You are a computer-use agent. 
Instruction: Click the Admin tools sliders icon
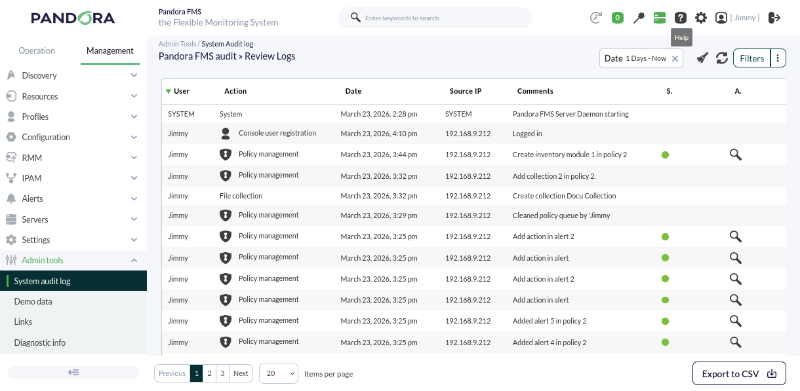click(x=11, y=260)
